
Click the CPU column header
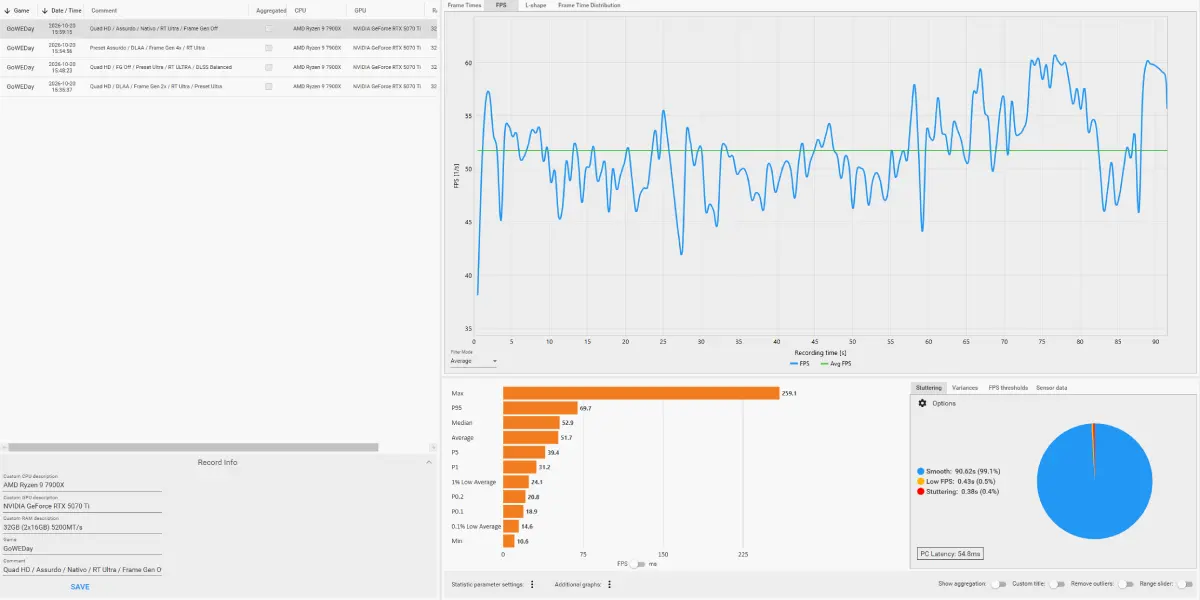coord(300,10)
